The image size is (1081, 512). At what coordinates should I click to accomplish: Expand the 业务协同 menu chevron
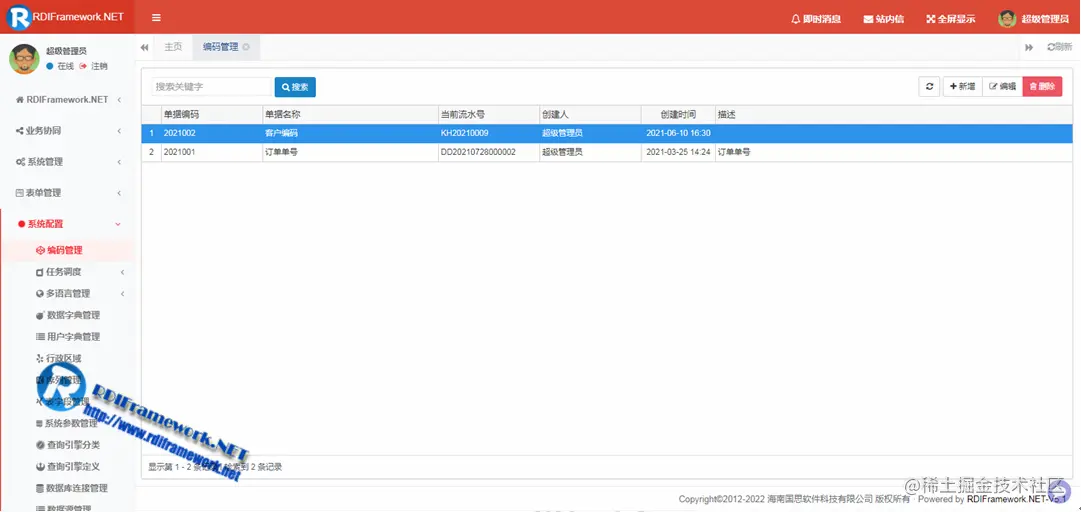[119, 131]
